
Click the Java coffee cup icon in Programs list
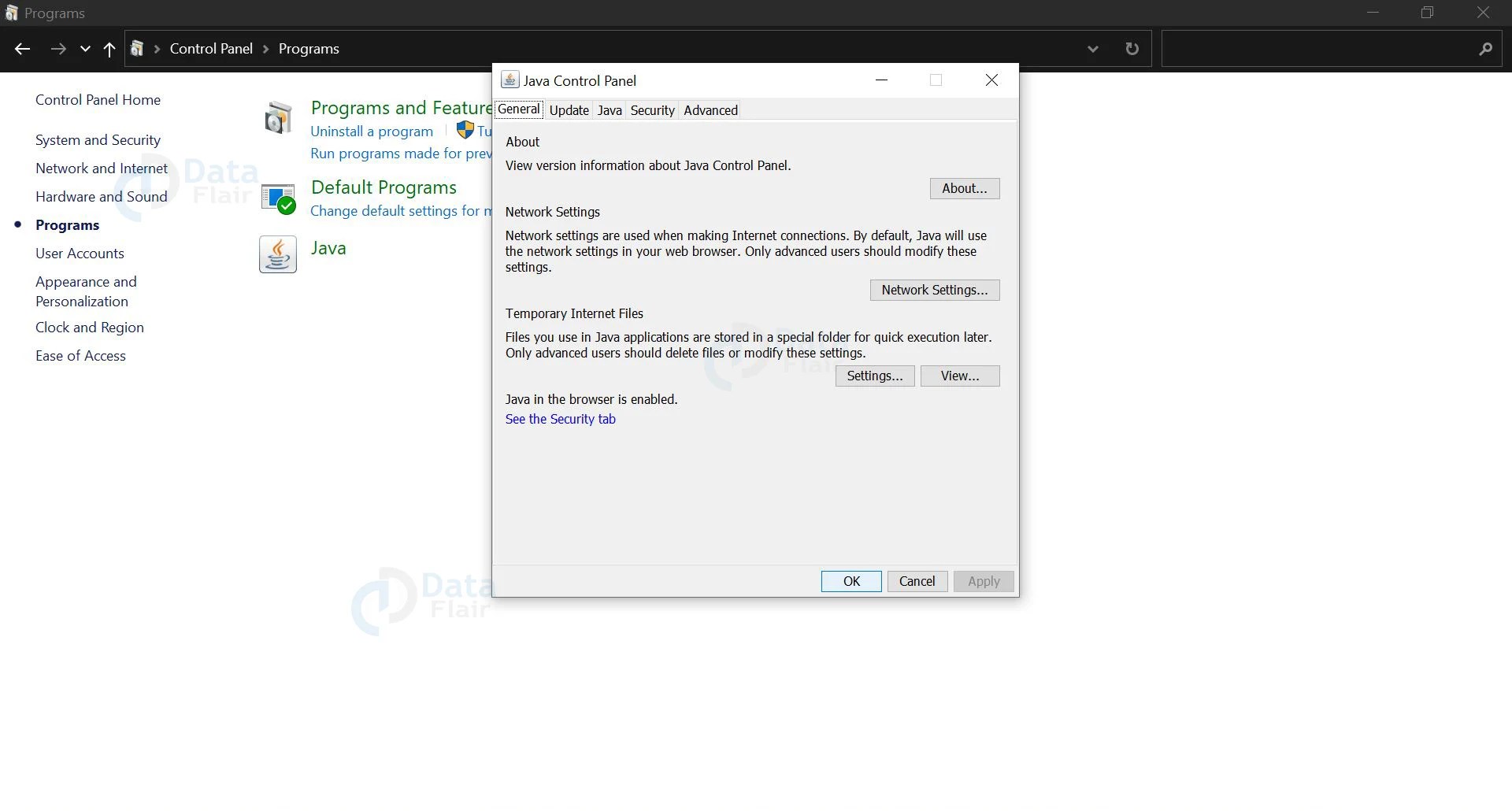(278, 254)
